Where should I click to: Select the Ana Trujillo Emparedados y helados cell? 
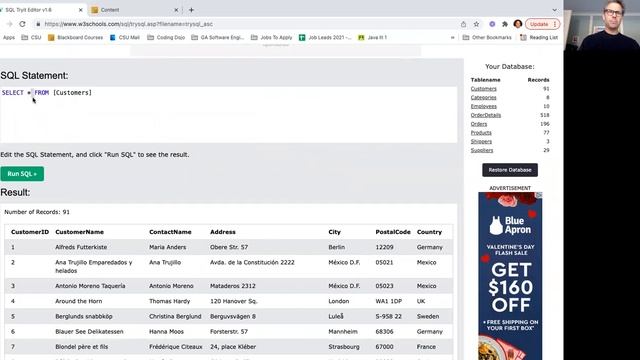[x=94, y=267]
